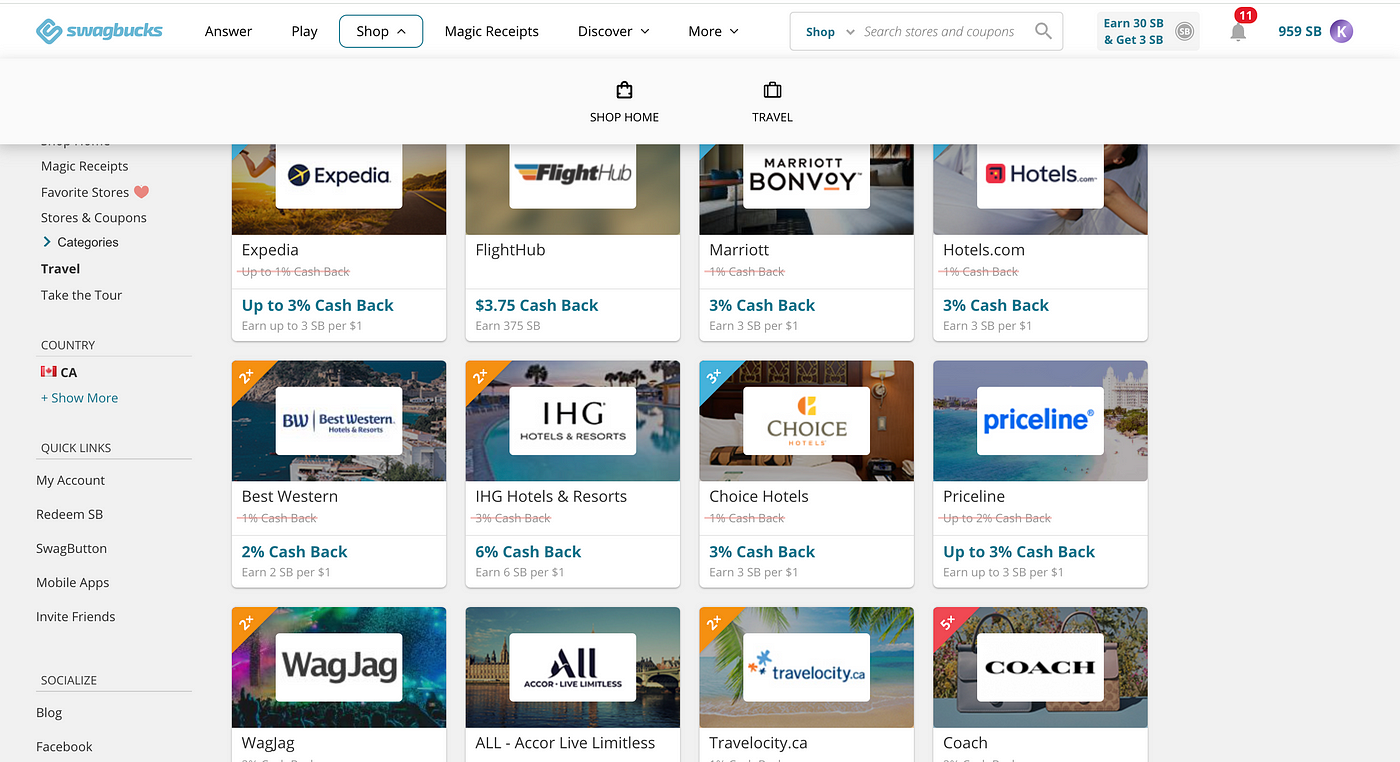Viewport: 1400px width, 762px height.
Task: Click FlightHub $3.75 Cash Back
Action: pos(537,305)
